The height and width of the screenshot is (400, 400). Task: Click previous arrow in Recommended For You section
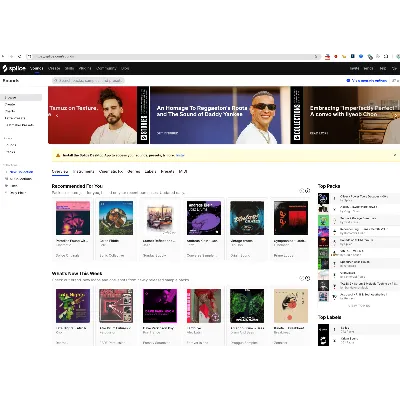[302, 191]
